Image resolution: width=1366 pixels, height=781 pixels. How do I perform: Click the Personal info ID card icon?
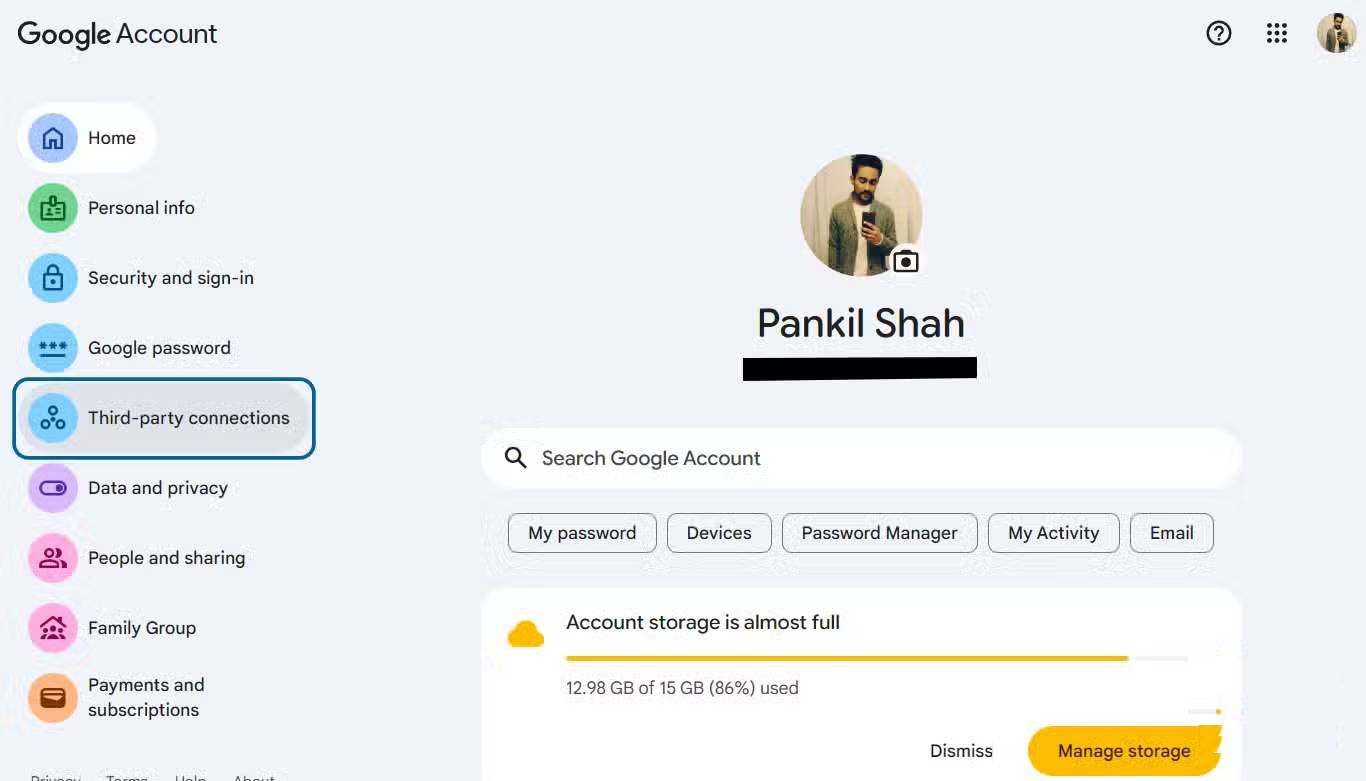(x=53, y=208)
